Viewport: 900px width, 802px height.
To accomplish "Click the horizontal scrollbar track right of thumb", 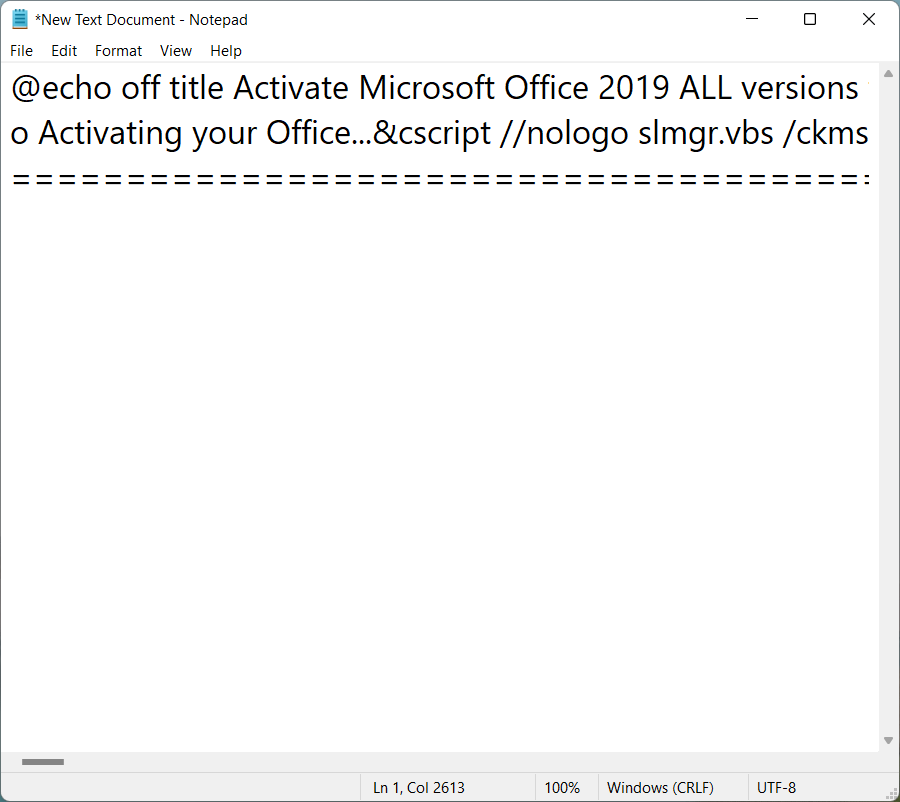I will point(450,762).
